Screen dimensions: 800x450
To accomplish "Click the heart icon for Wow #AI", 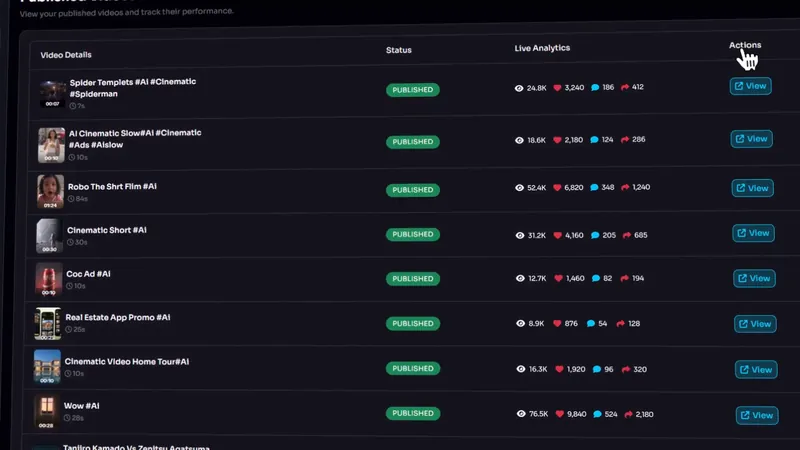I will (x=560, y=414).
